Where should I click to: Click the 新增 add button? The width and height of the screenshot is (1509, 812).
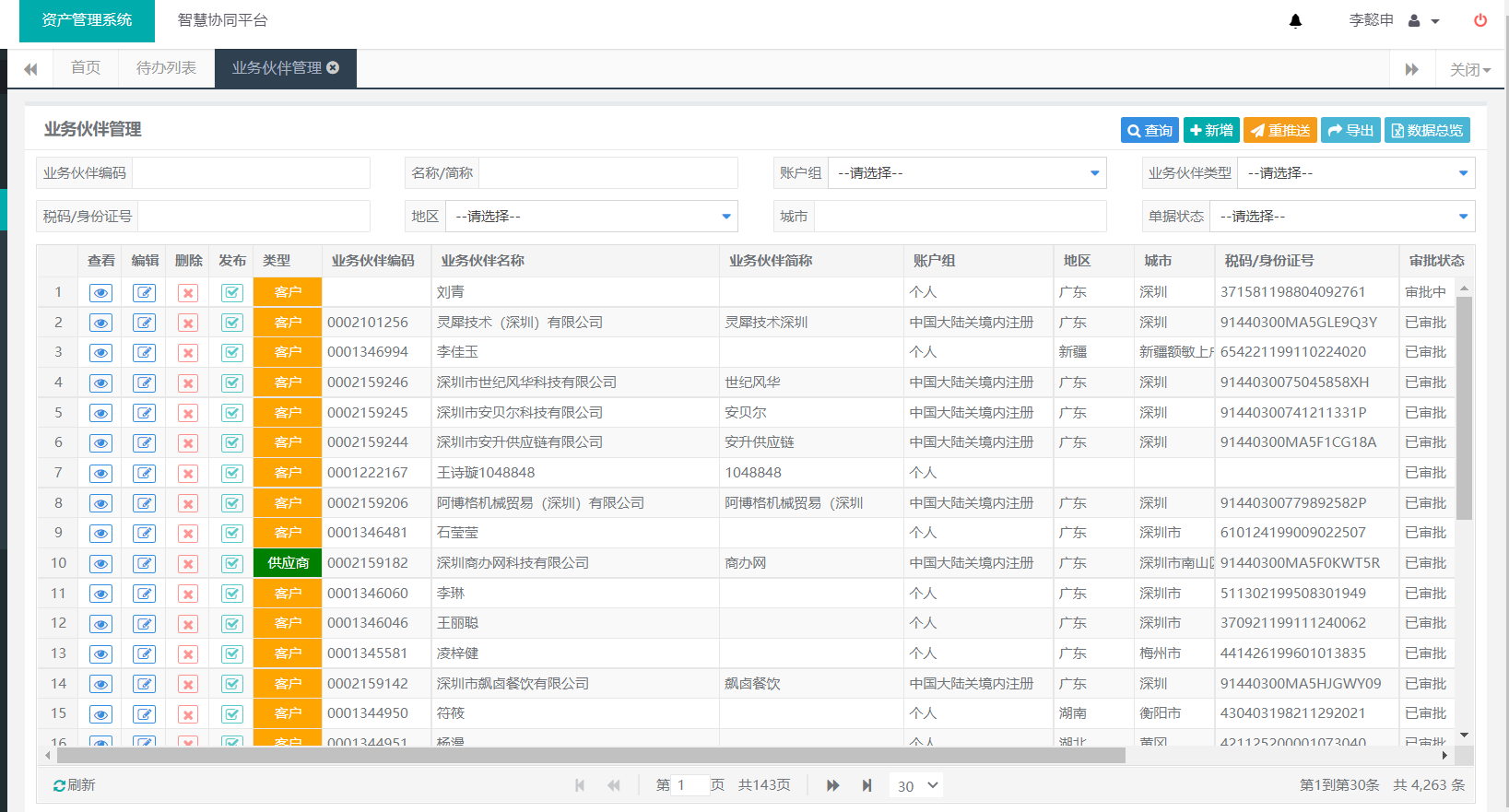point(1211,130)
